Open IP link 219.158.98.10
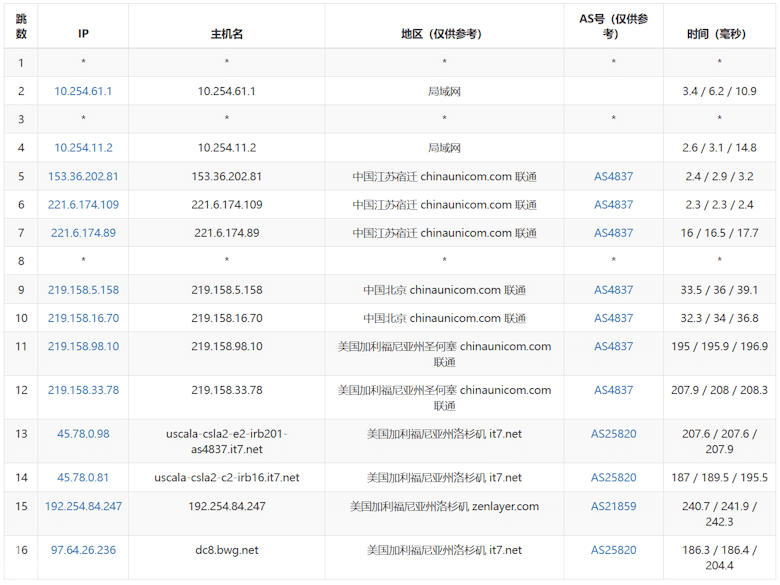Image resolution: width=780 pixels, height=585 pixels. (x=83, y=346)
